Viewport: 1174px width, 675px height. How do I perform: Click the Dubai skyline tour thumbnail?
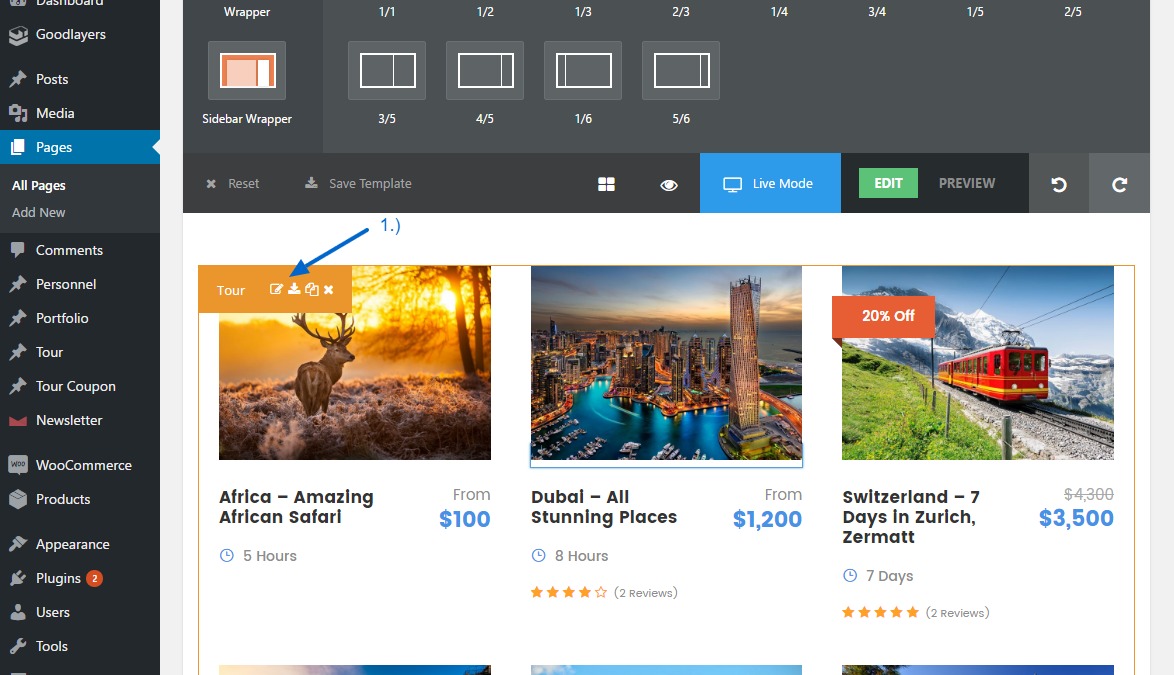666,365
